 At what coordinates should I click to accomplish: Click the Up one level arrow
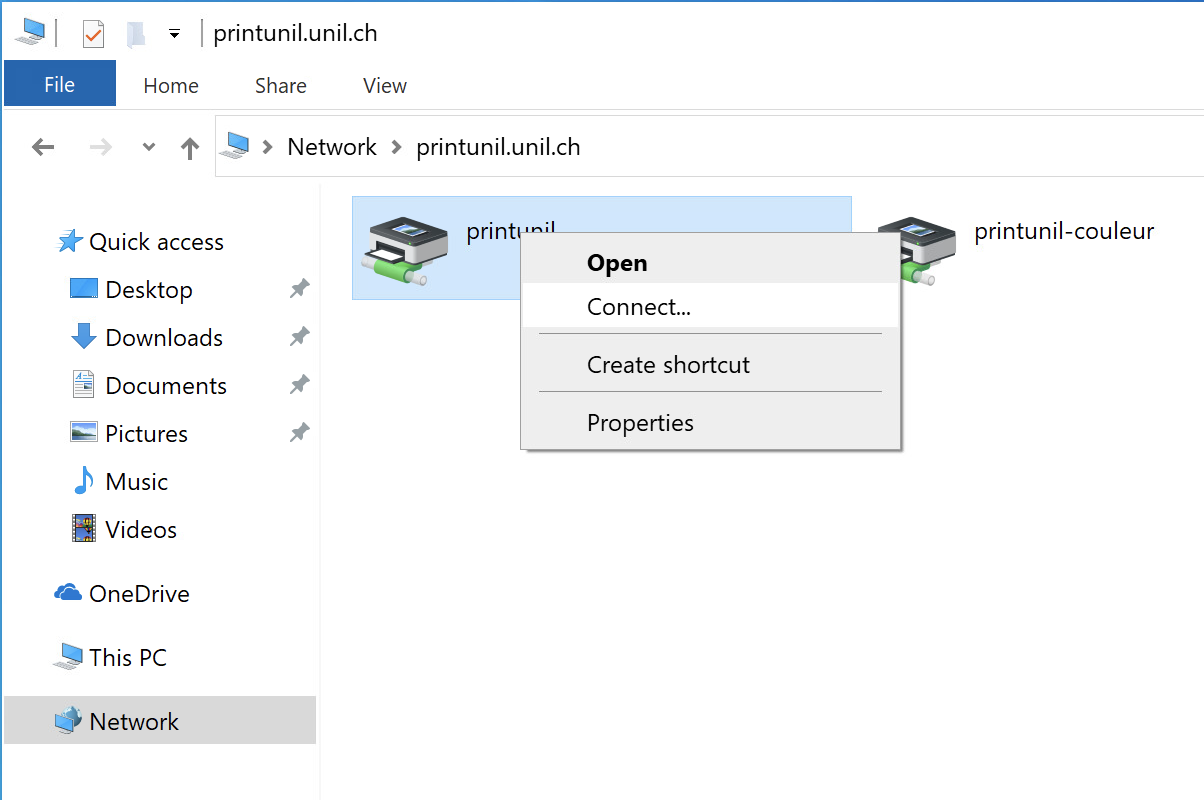click(x=190, y=148)
